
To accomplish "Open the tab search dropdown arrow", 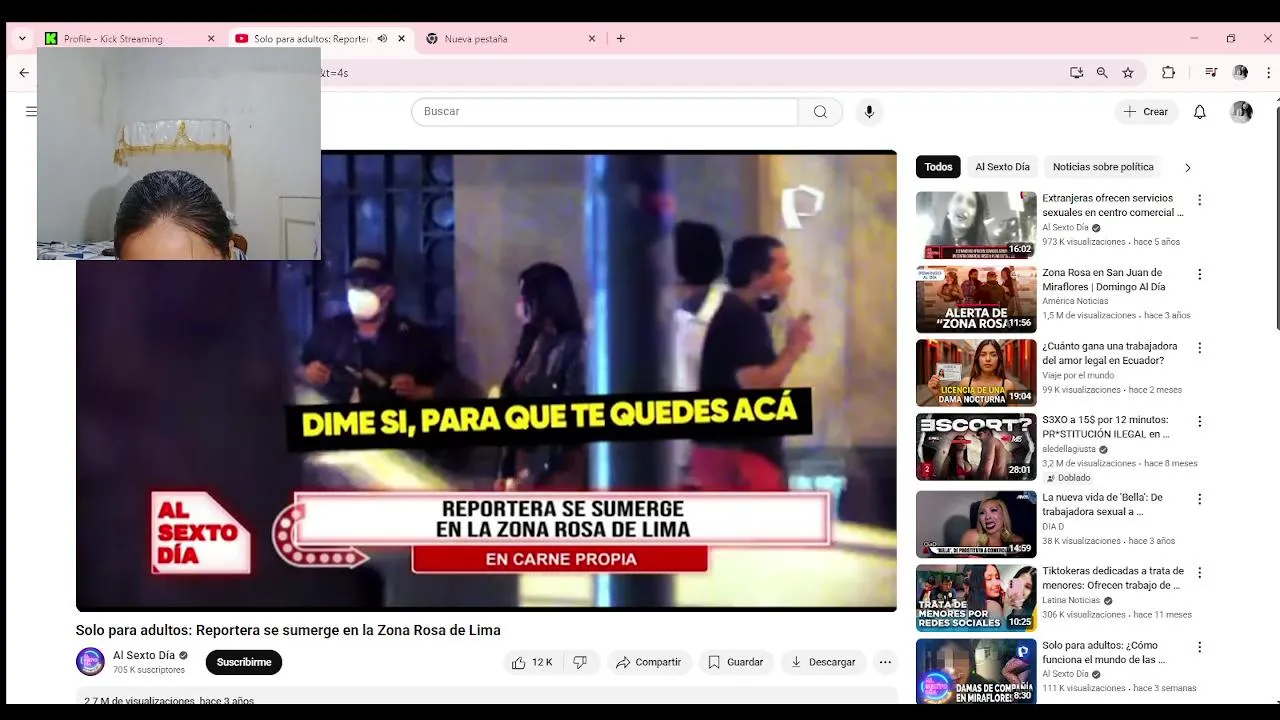I will point(22,39).
